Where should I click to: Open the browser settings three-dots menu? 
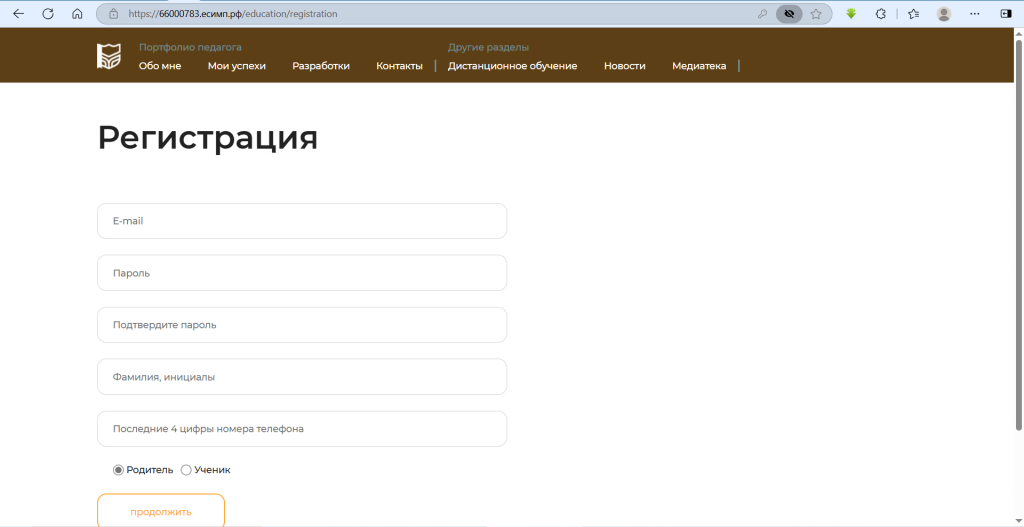tap(975, 14)
